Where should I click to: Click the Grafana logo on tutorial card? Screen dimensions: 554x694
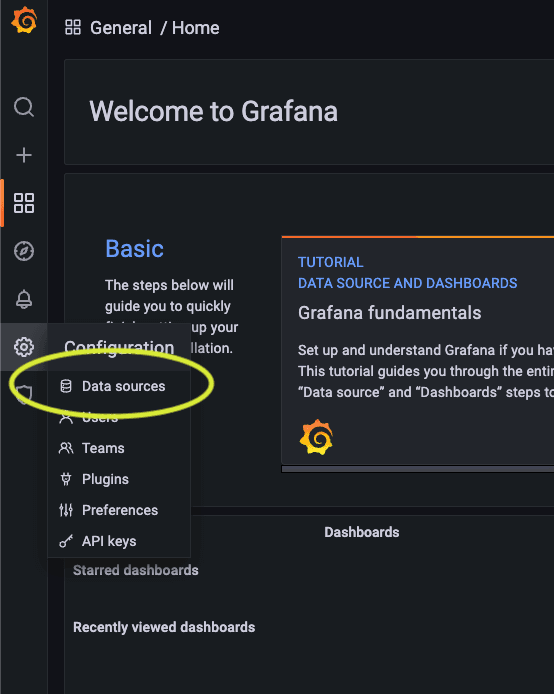coord(316,437)
